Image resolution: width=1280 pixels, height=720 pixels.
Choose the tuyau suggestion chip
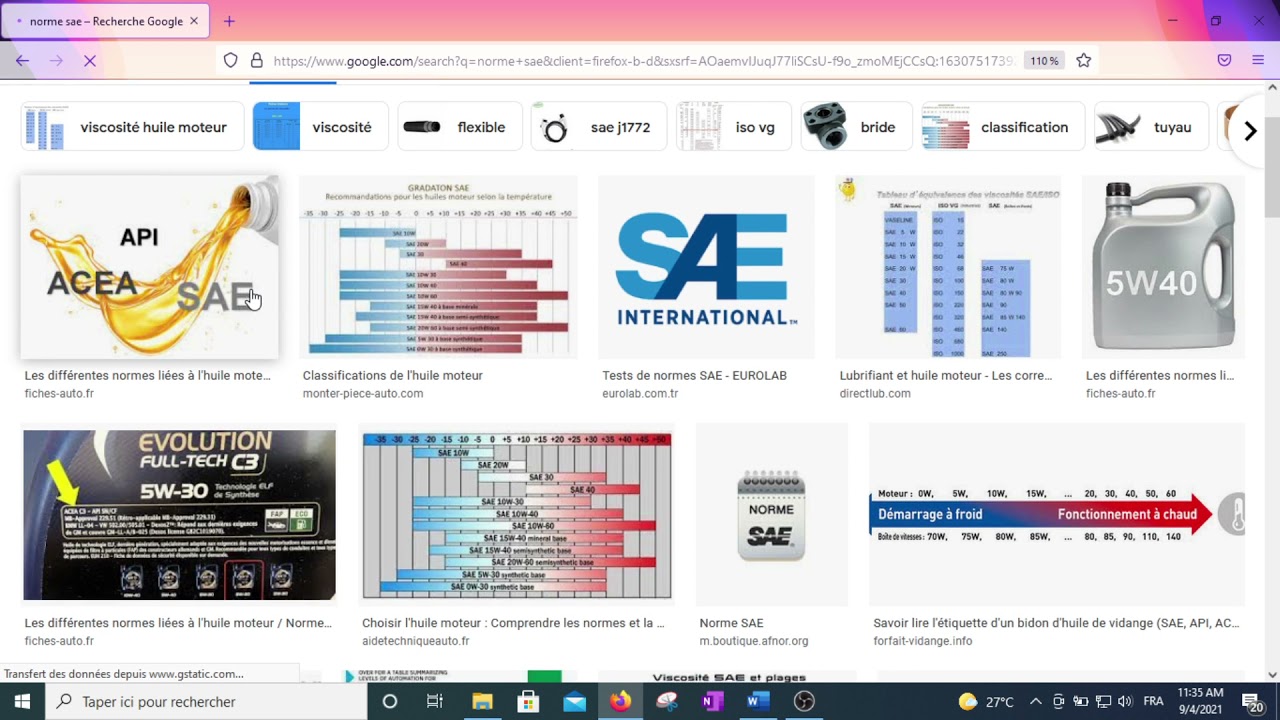1150,127
